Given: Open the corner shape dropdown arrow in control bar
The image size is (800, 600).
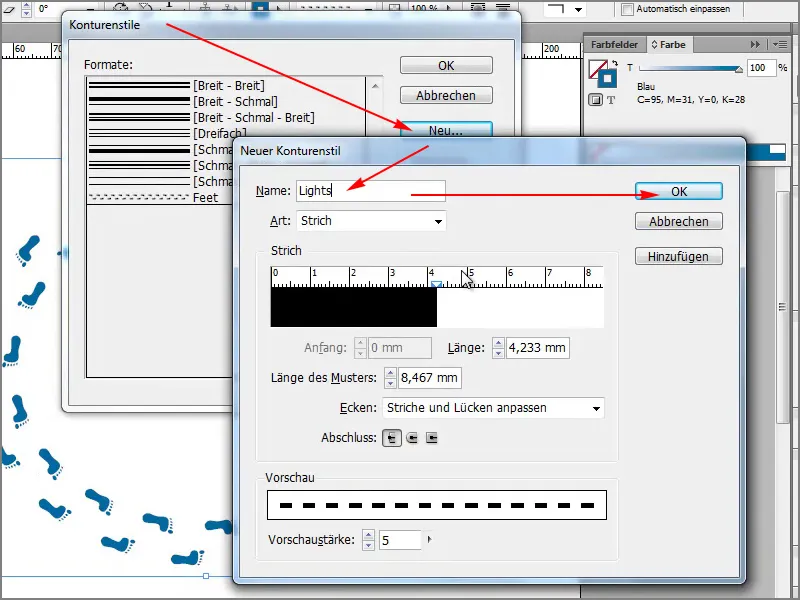Looking at the screenshot, I should pyautogui.click(x=578, y=9).
